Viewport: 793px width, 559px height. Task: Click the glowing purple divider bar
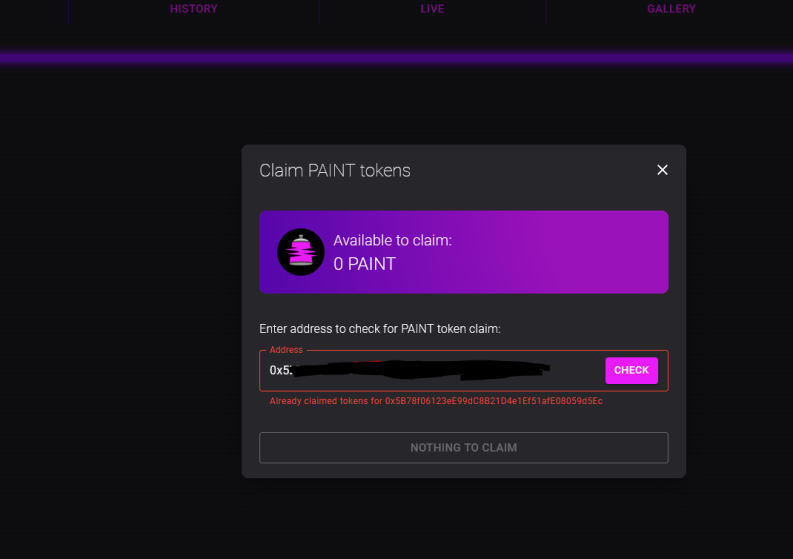pos(396,57)
